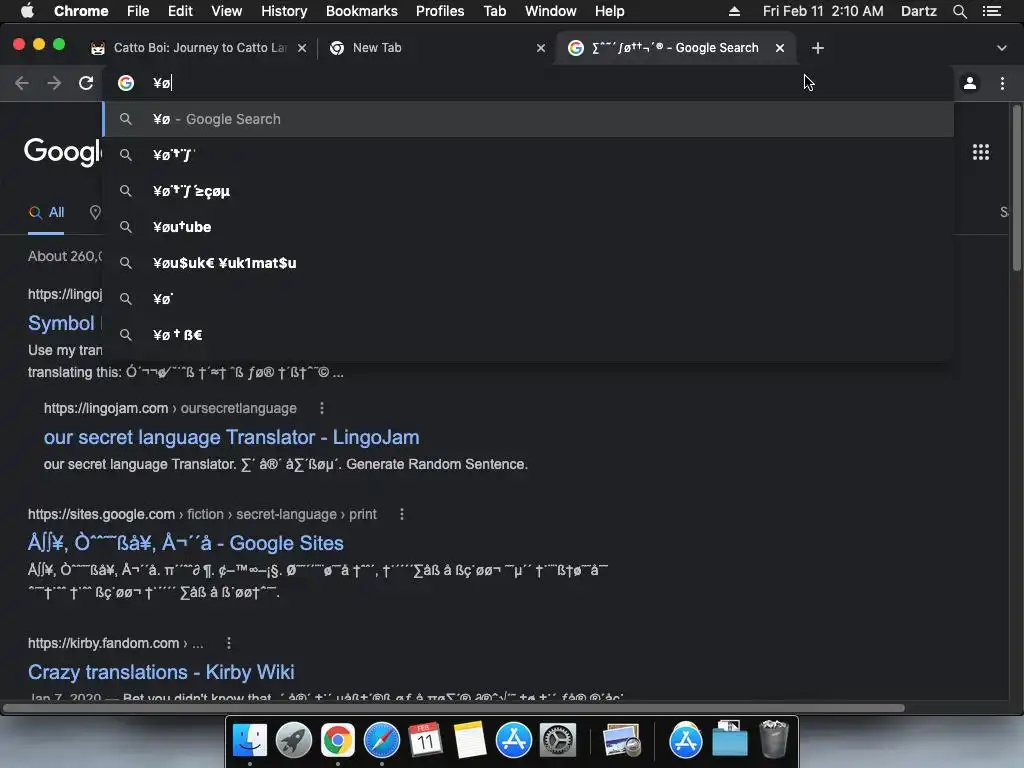Open Safari from the Dock

tap(381, 740)
